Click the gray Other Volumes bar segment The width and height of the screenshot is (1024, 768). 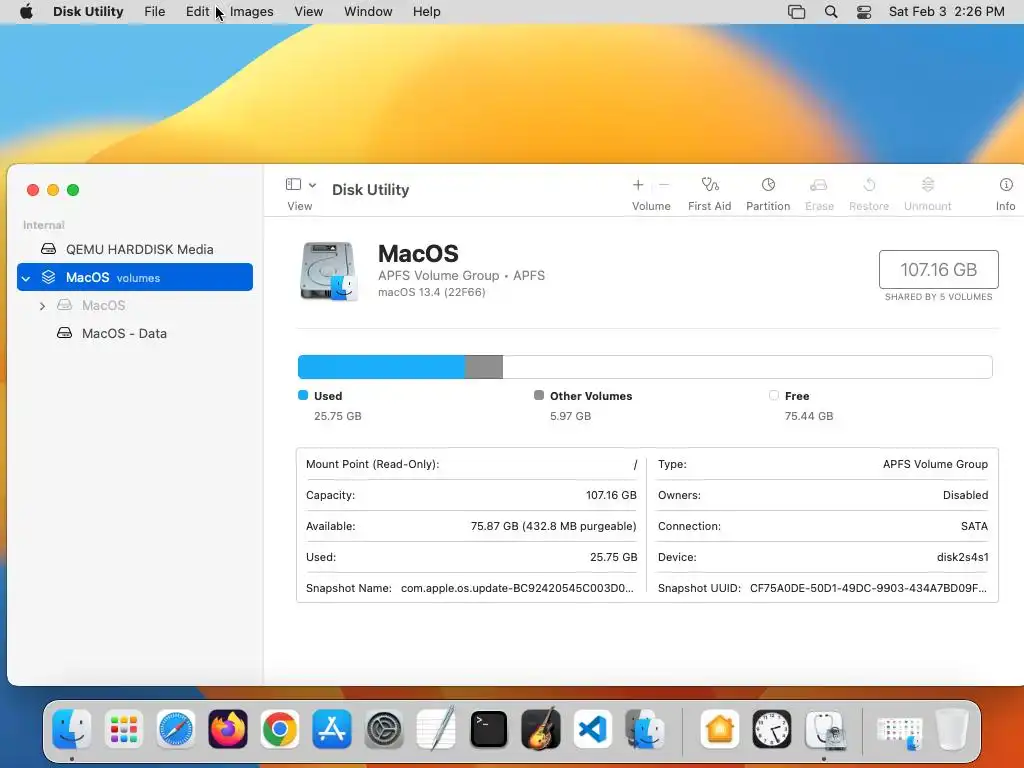click(x=484, y=367)
